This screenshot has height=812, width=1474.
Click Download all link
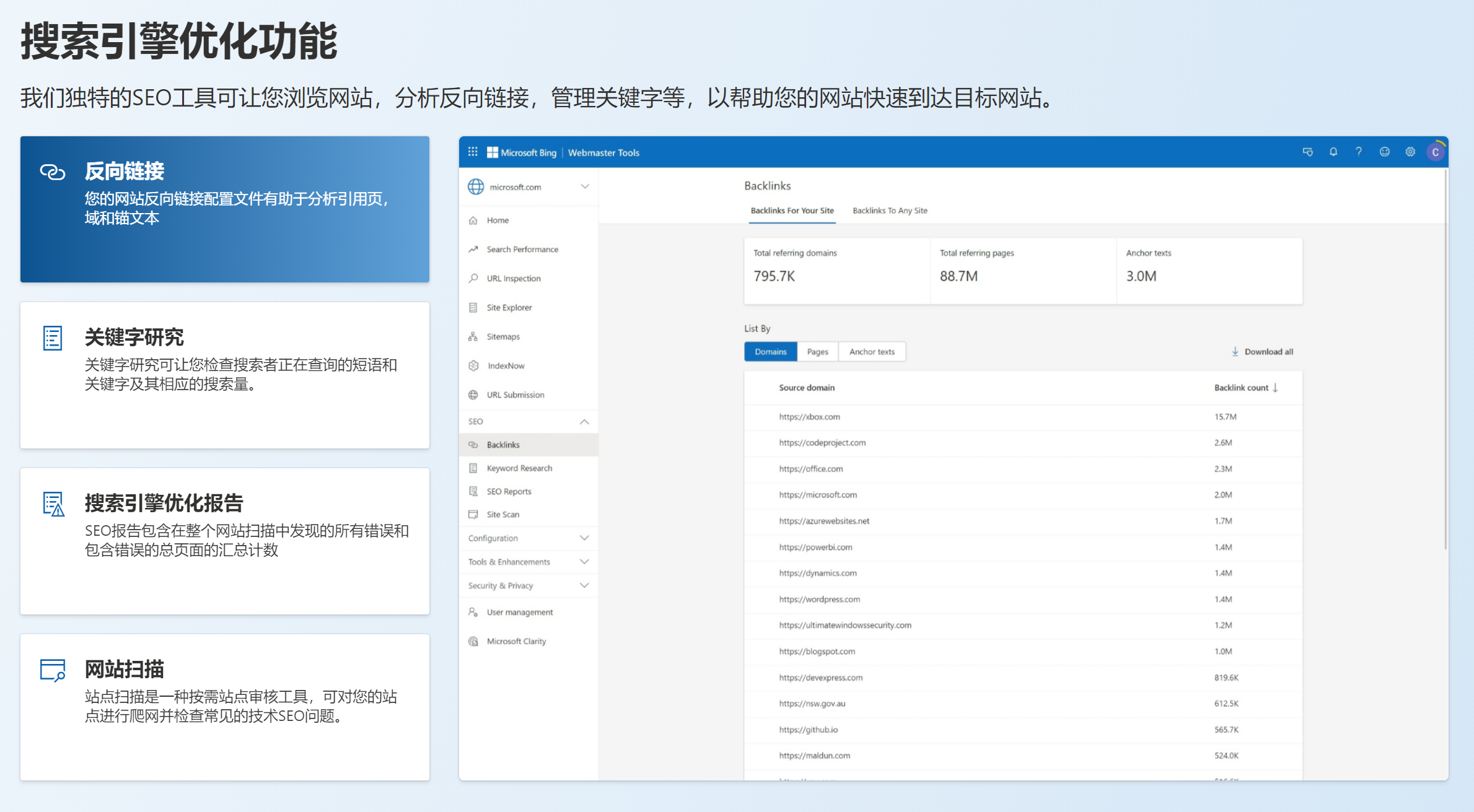[x=1262, y=351]
